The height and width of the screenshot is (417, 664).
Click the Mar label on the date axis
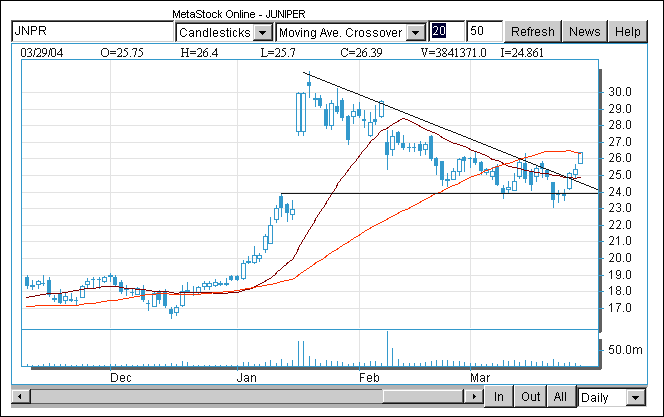[480, 378]
